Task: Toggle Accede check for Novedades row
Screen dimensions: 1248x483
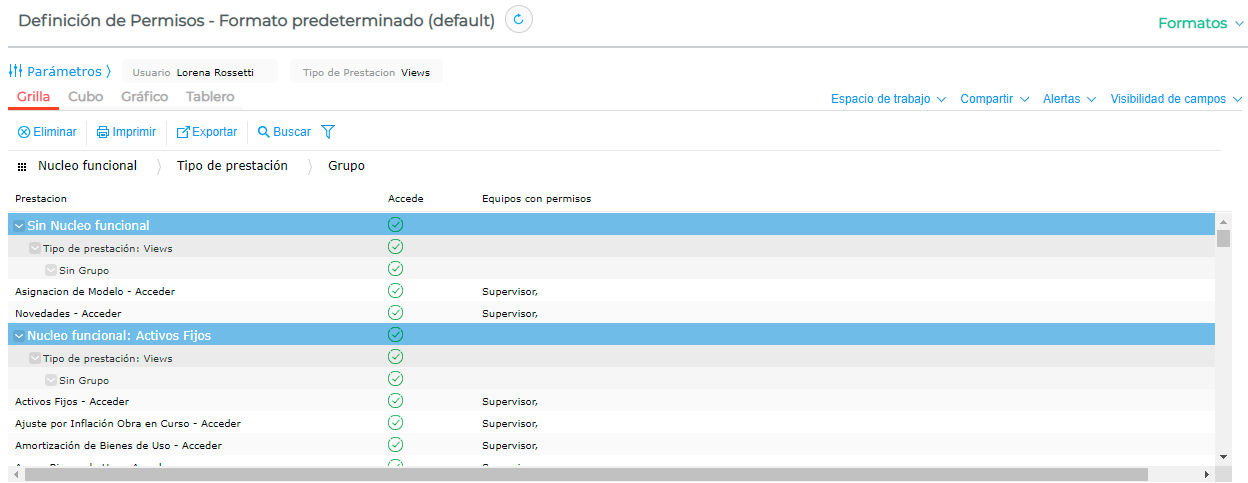Action: click(395, 313)
